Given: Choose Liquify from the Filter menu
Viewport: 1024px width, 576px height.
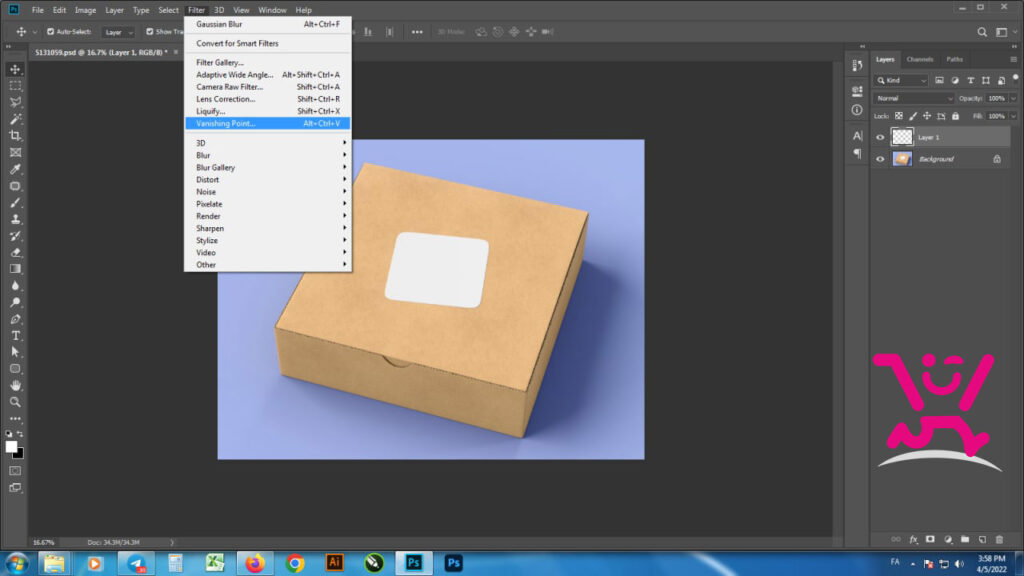Looking at the screenshot, I should 268,111.
